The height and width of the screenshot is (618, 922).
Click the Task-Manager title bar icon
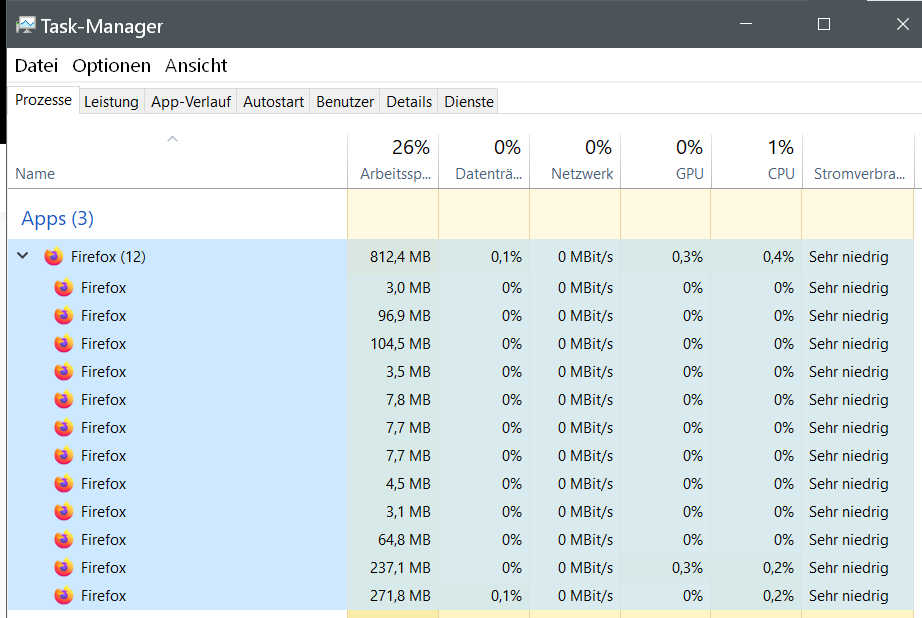click(x=25, y=25)
